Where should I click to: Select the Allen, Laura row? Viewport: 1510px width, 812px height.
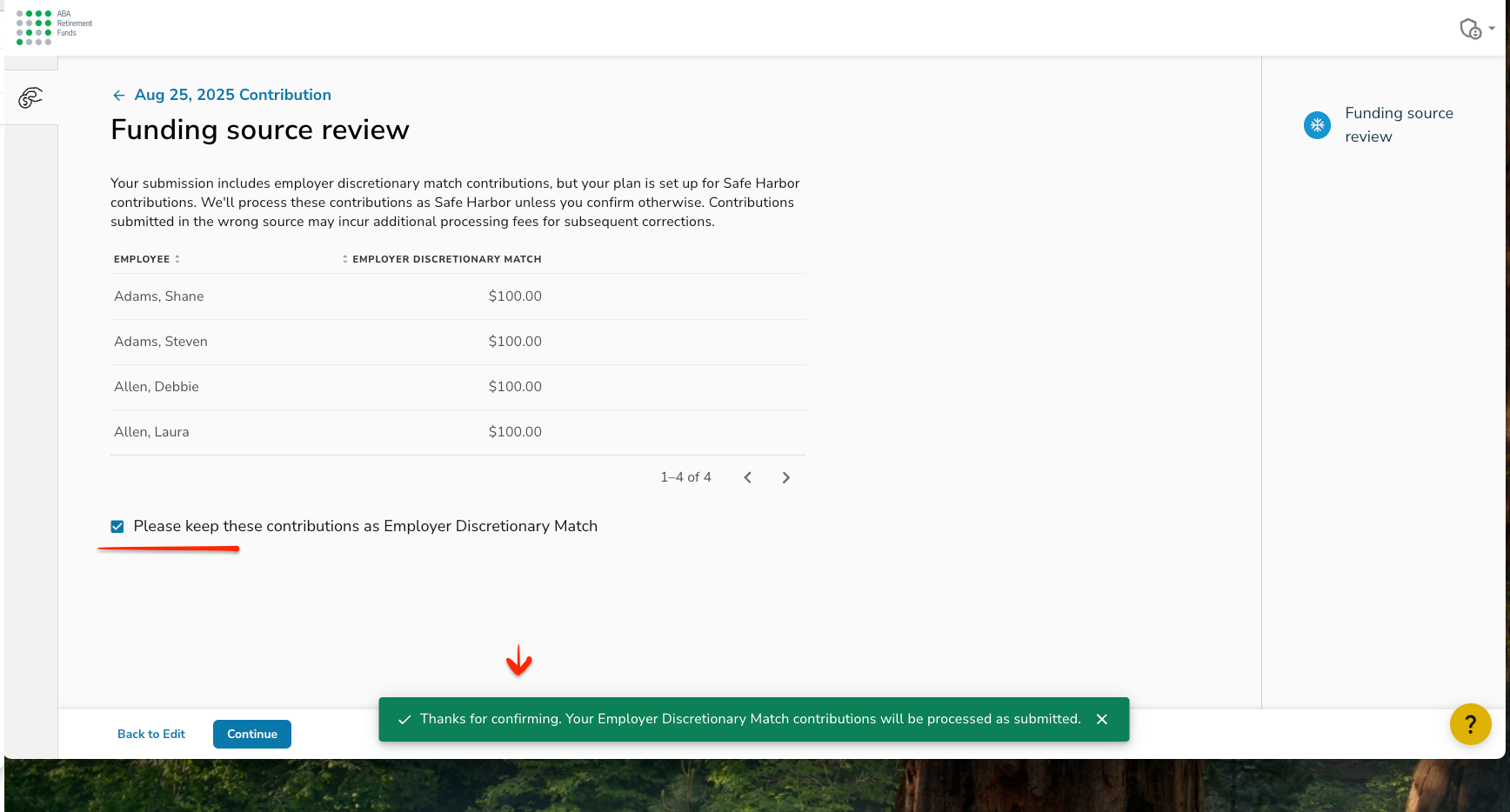point(458,432)
